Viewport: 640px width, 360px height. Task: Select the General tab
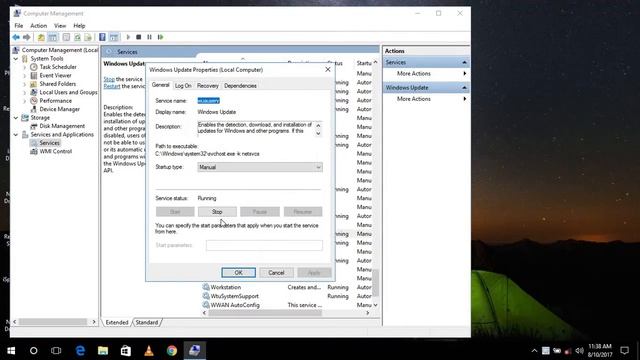tap(160, 85)
